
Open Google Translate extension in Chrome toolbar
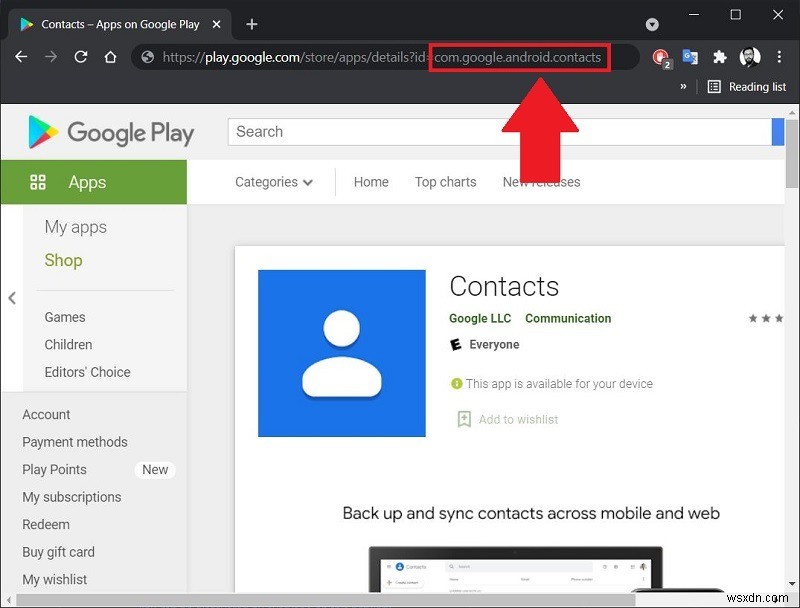(x=690, y=57)
